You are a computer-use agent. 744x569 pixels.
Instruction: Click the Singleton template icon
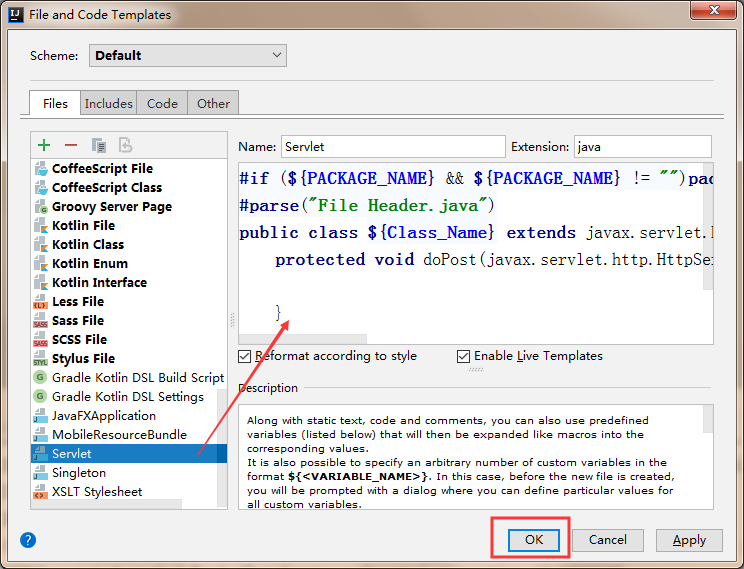pos(41,473)
